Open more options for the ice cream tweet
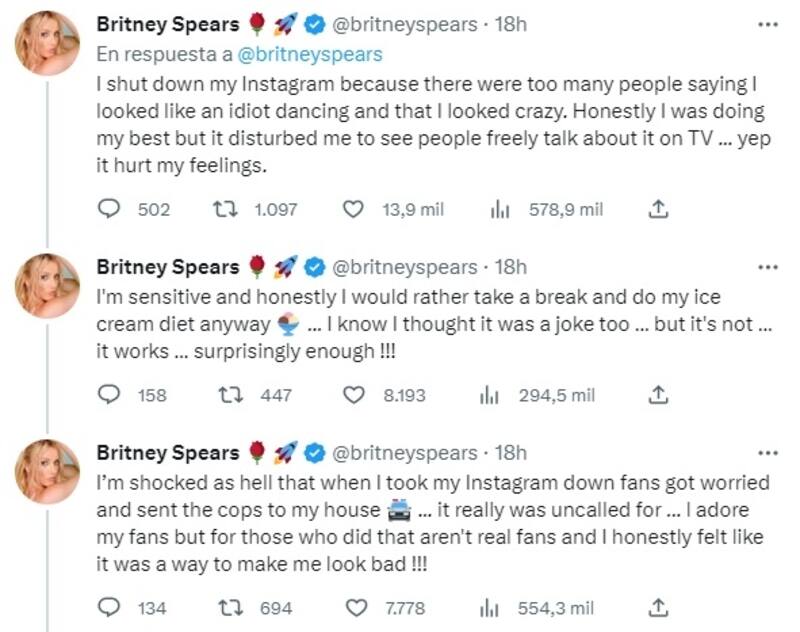The height and width of the screenshot is (632, 800). (768, 267)
